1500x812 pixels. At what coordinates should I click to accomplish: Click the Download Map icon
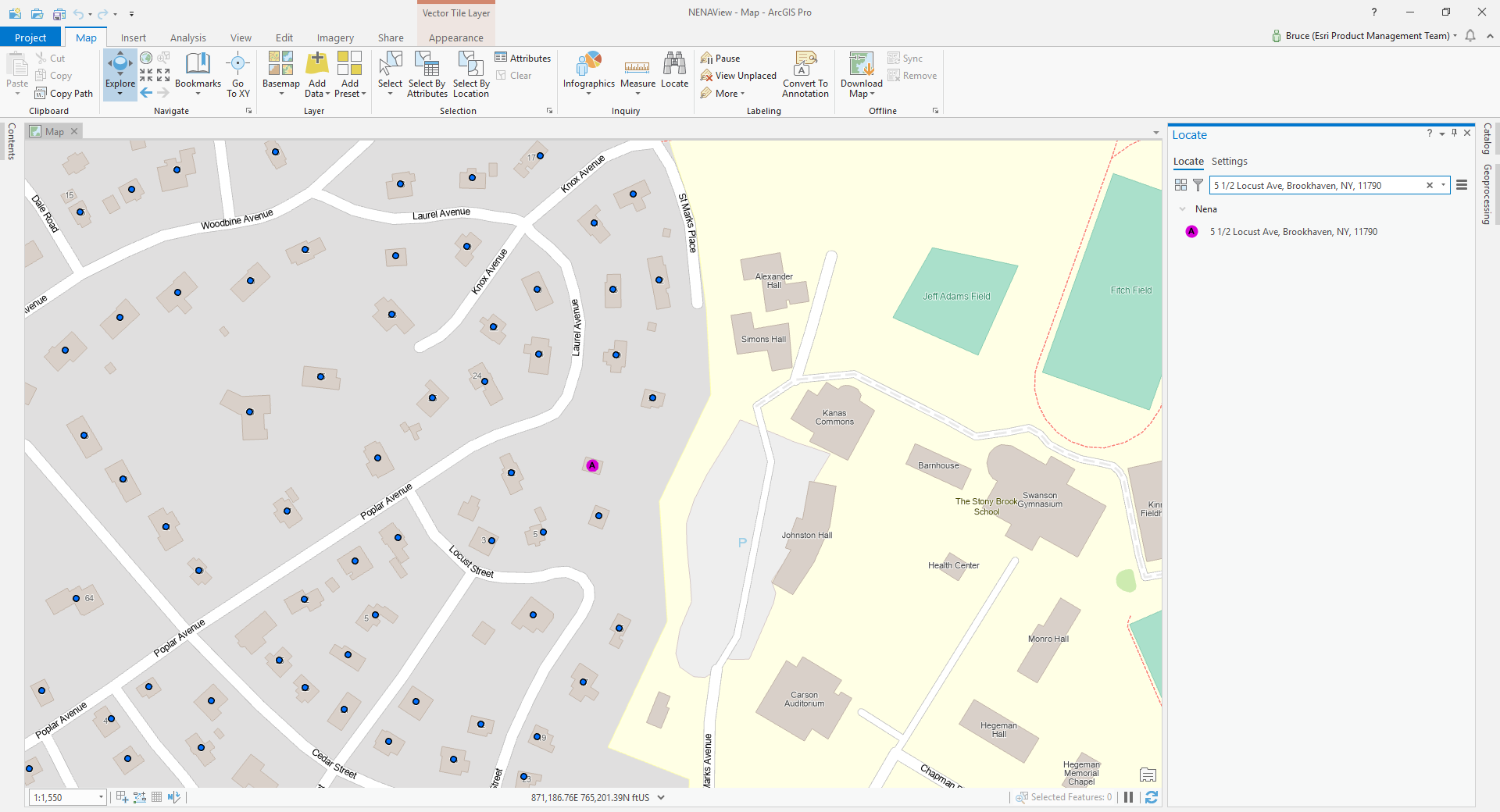click(x=862, y=64)
